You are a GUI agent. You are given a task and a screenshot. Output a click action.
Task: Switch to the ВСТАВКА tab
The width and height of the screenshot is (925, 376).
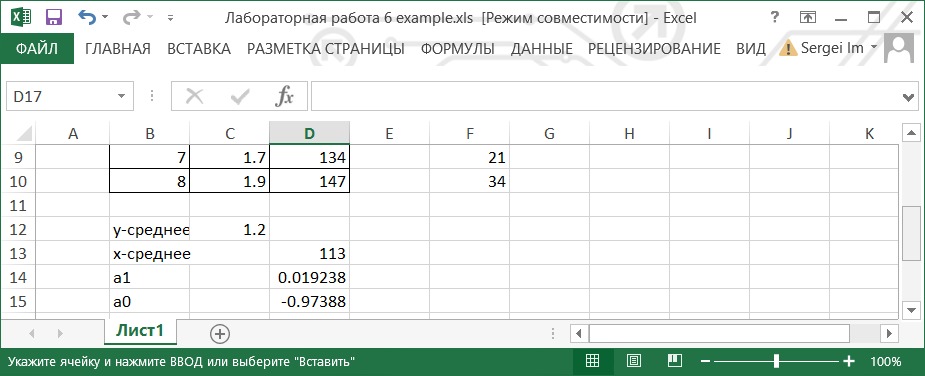tap(199, 48)
